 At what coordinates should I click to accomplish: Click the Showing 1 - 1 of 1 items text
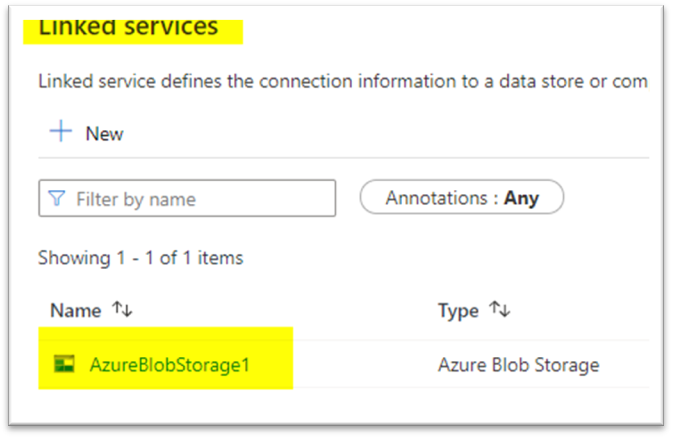pos(140,258)
